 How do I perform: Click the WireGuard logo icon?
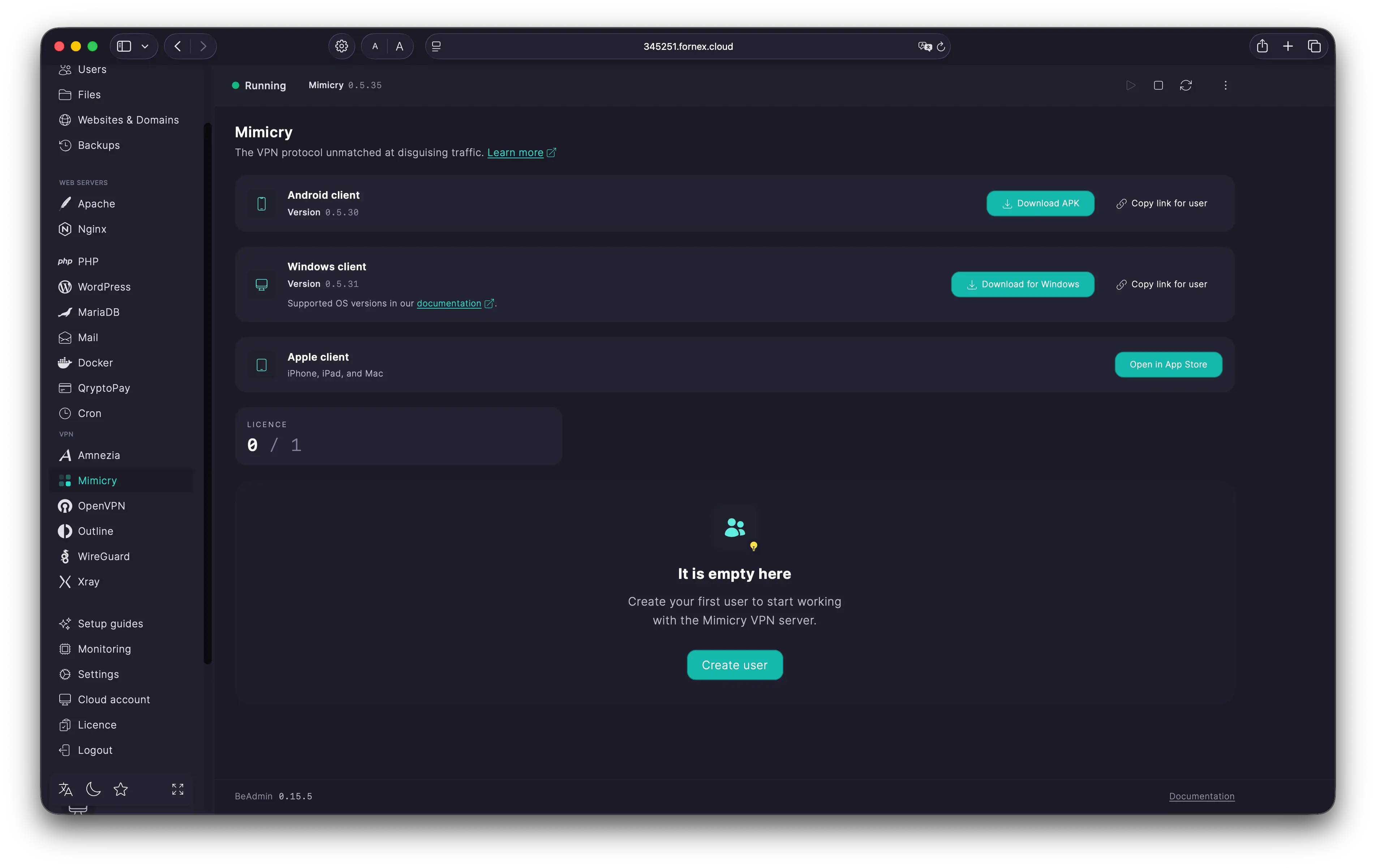pos(65,557)
